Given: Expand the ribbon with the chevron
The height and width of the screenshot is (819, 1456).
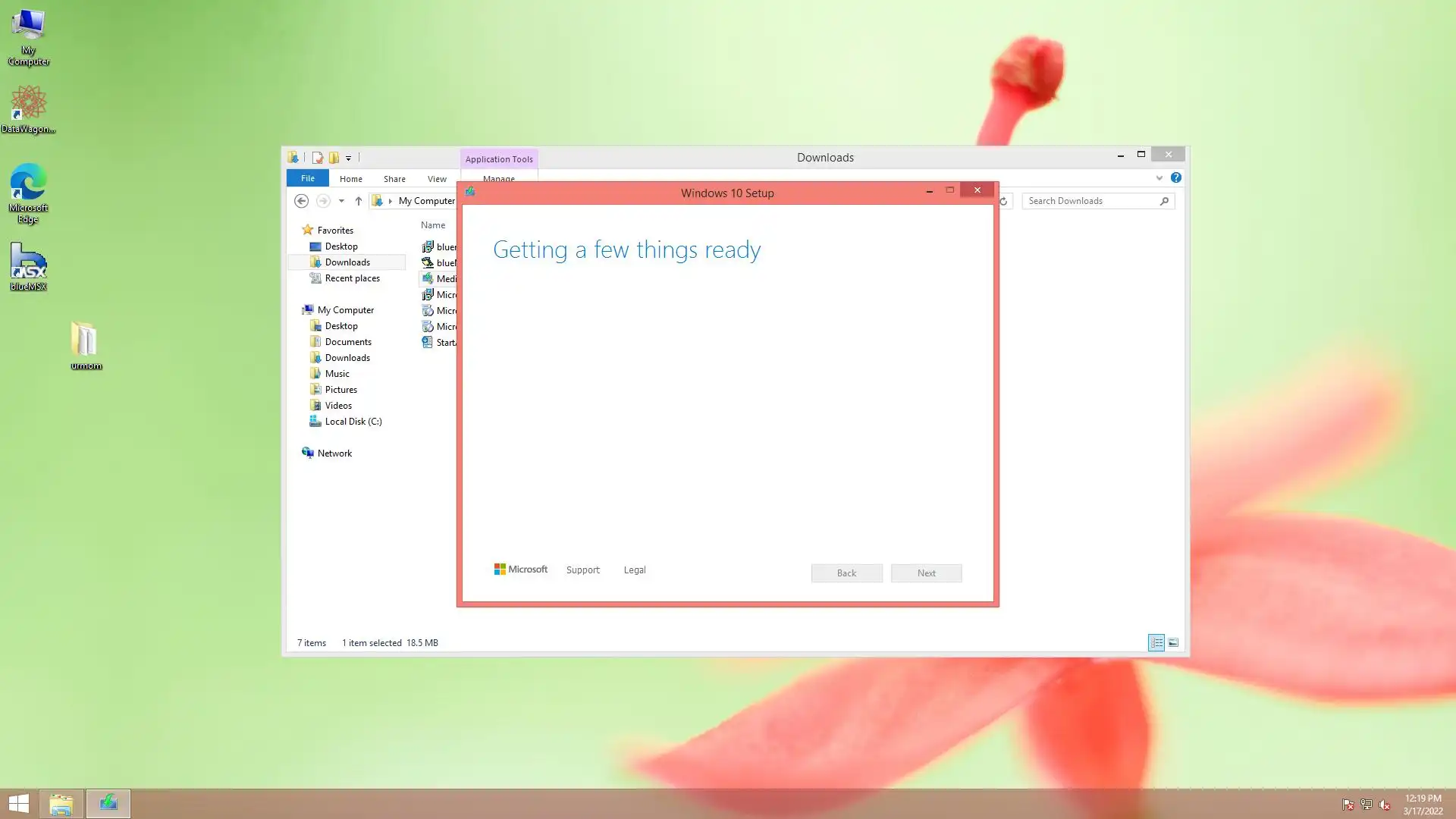Looking at the screenshot, I should coord(1159,178).
